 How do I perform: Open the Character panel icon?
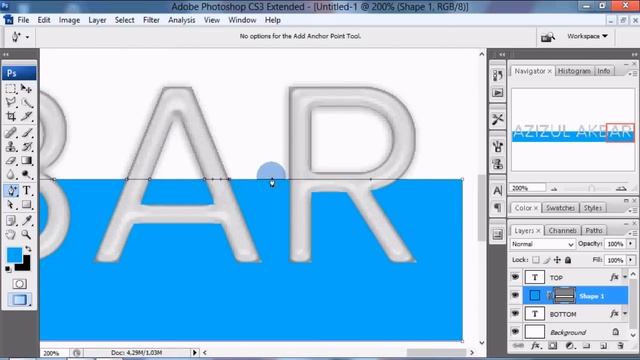(498, 190)
